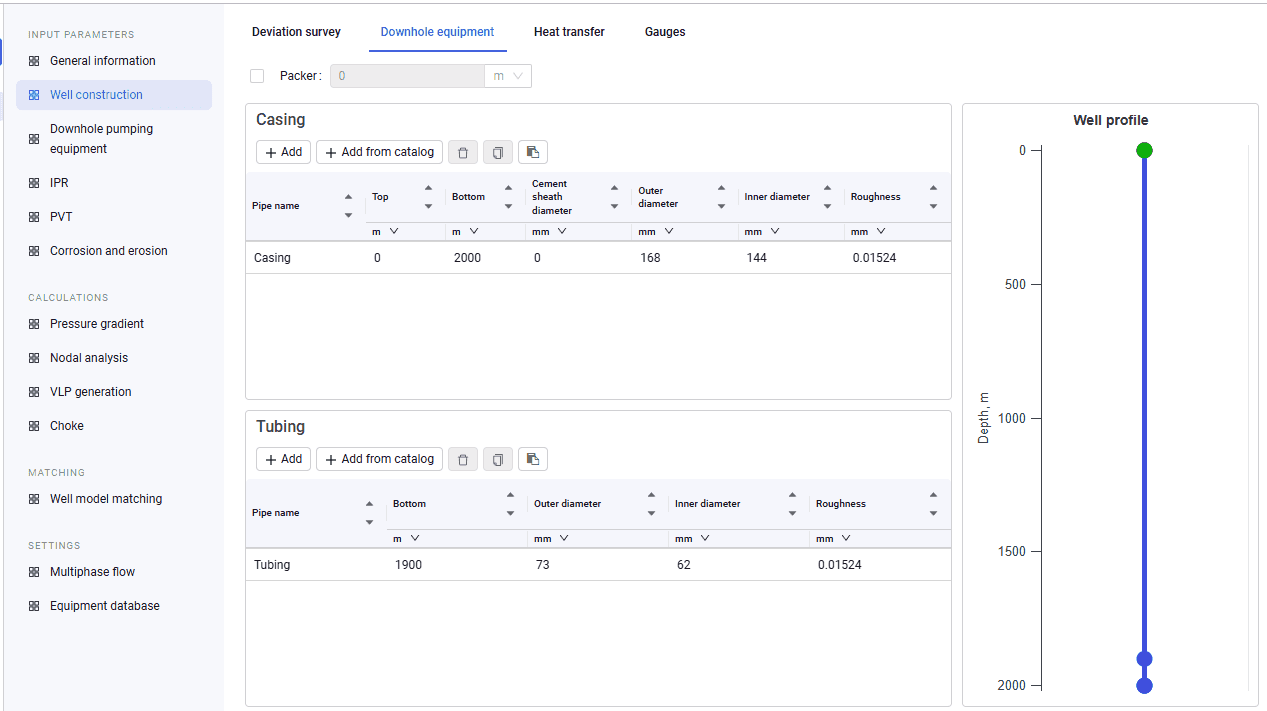Add a new row to Tubing table
This screenshot has height=711, width=1267.
pyautogui.click(x=283, y=459)
